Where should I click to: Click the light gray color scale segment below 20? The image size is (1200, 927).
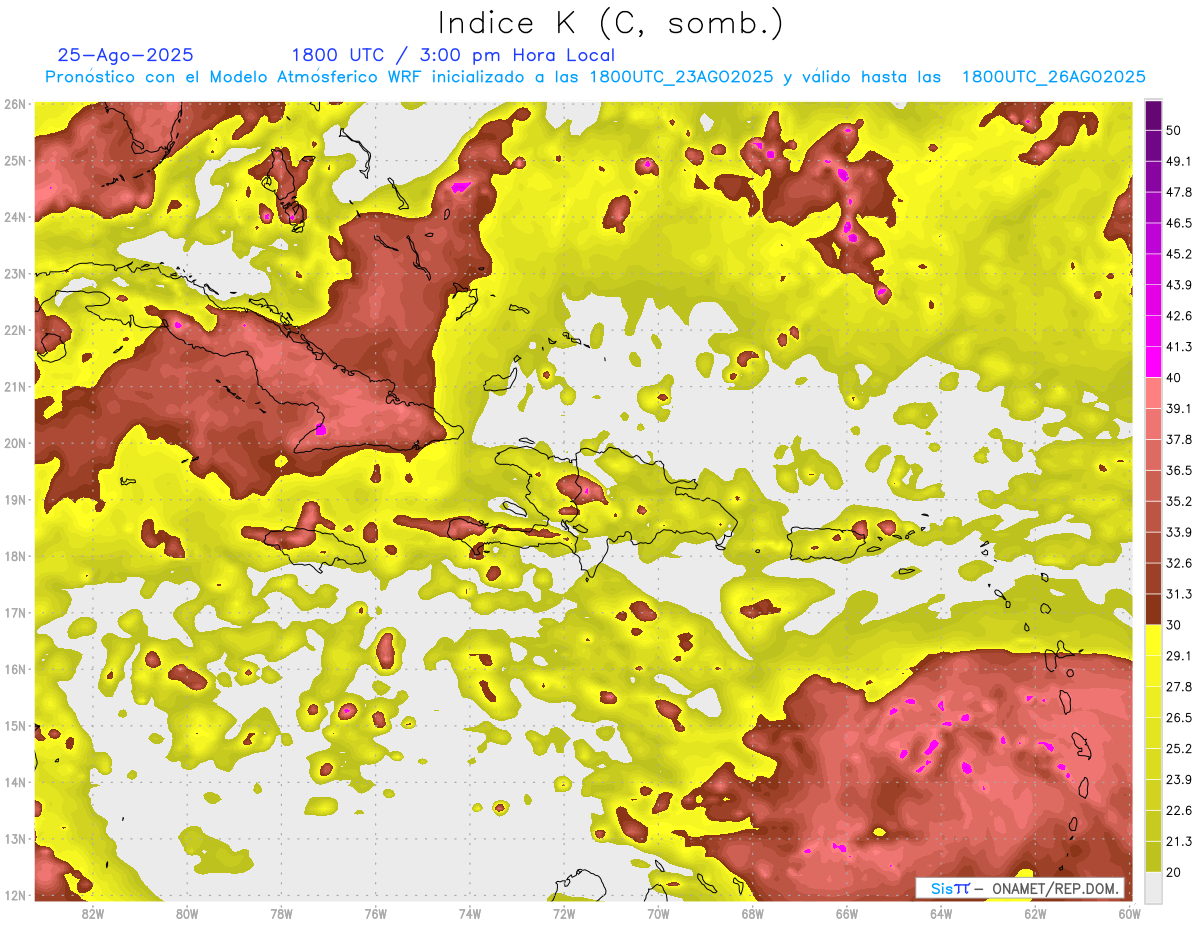1153,886
